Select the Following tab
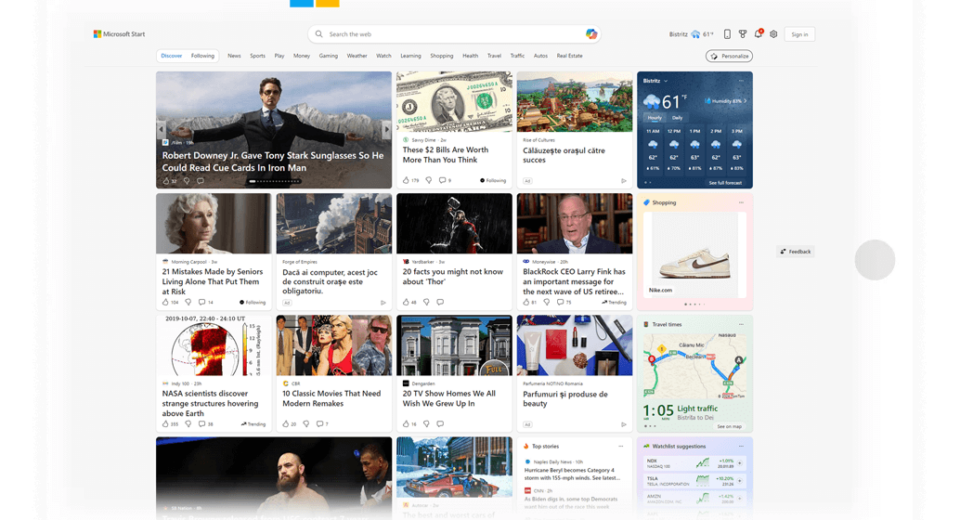 tap(203, 56)
